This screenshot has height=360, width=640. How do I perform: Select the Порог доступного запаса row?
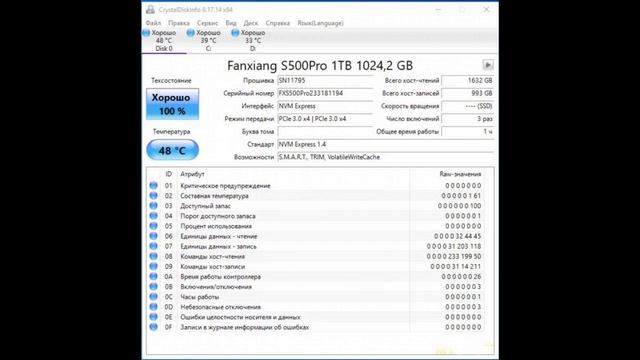click(x=316, y=216)
